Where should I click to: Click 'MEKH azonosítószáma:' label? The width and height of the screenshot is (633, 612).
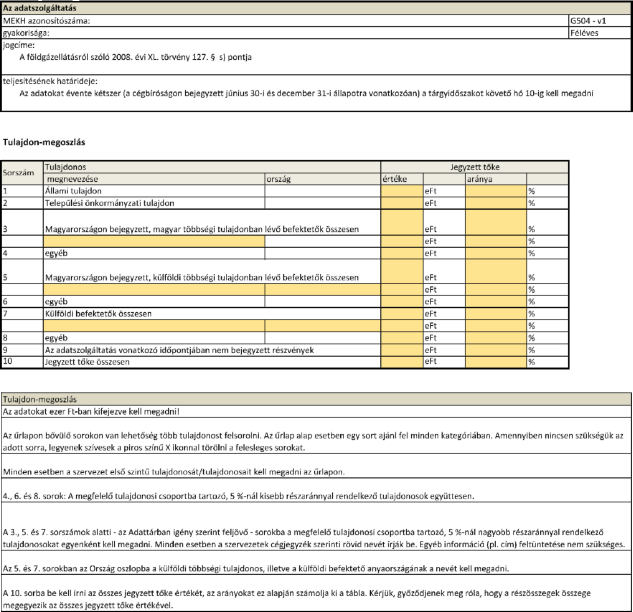[46, 21]
